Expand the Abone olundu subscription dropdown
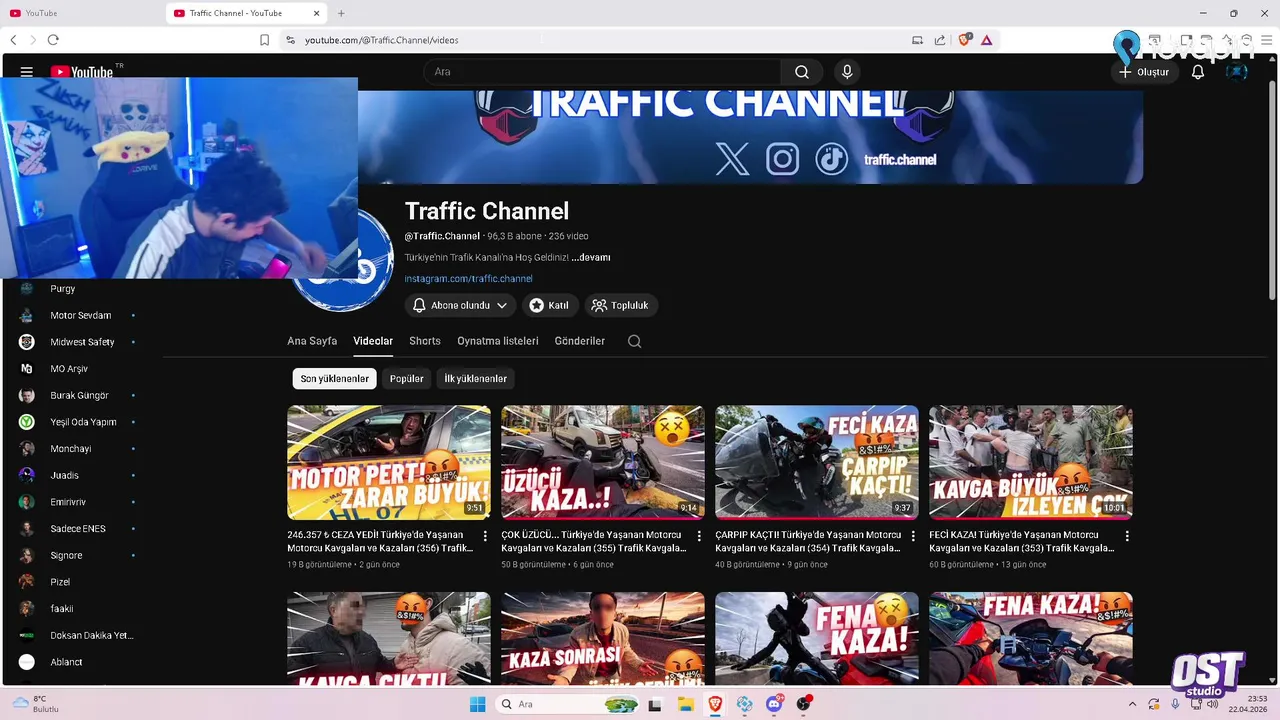 [461, 305]
